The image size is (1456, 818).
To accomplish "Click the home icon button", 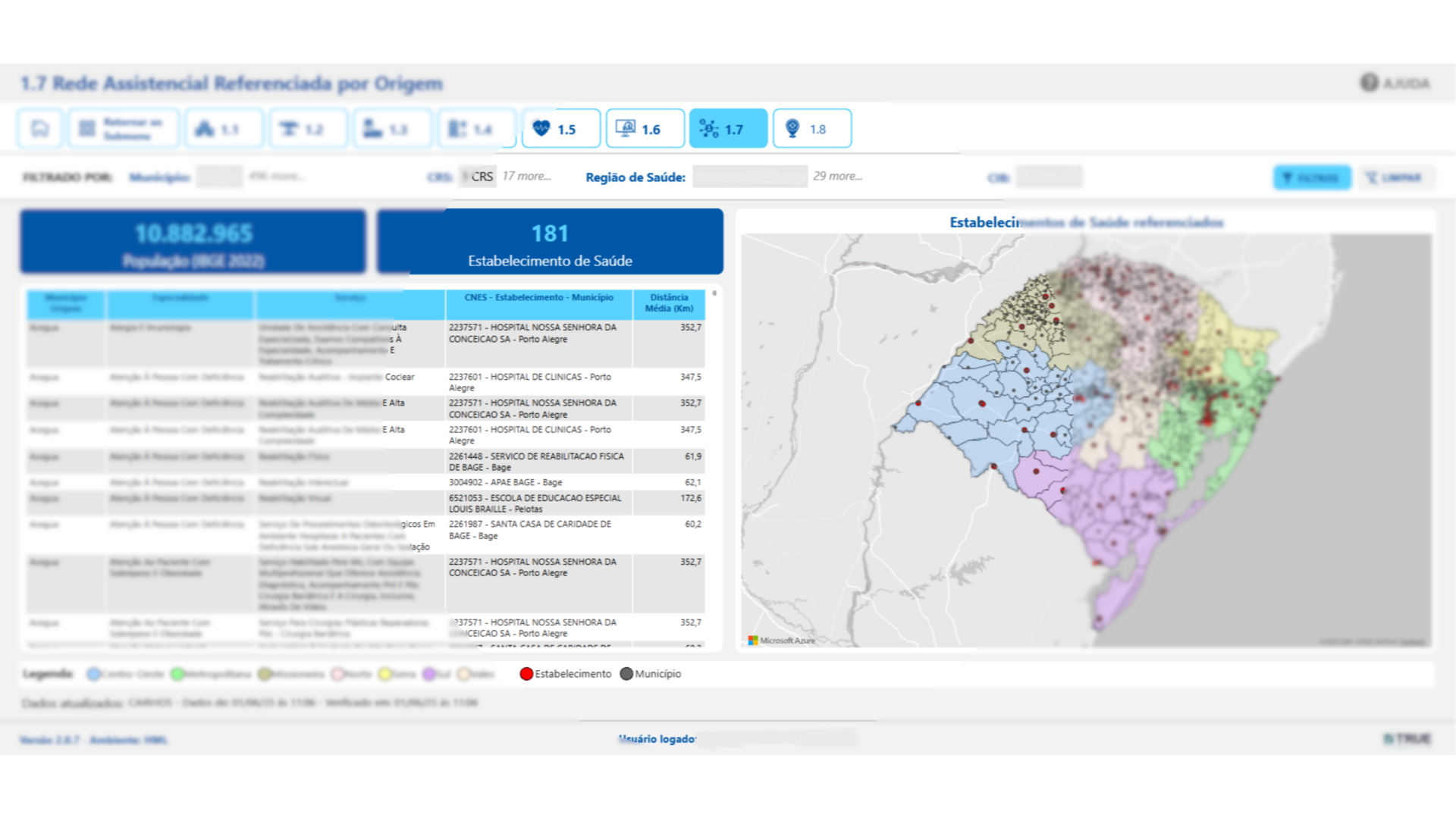I will pos(39,129).
